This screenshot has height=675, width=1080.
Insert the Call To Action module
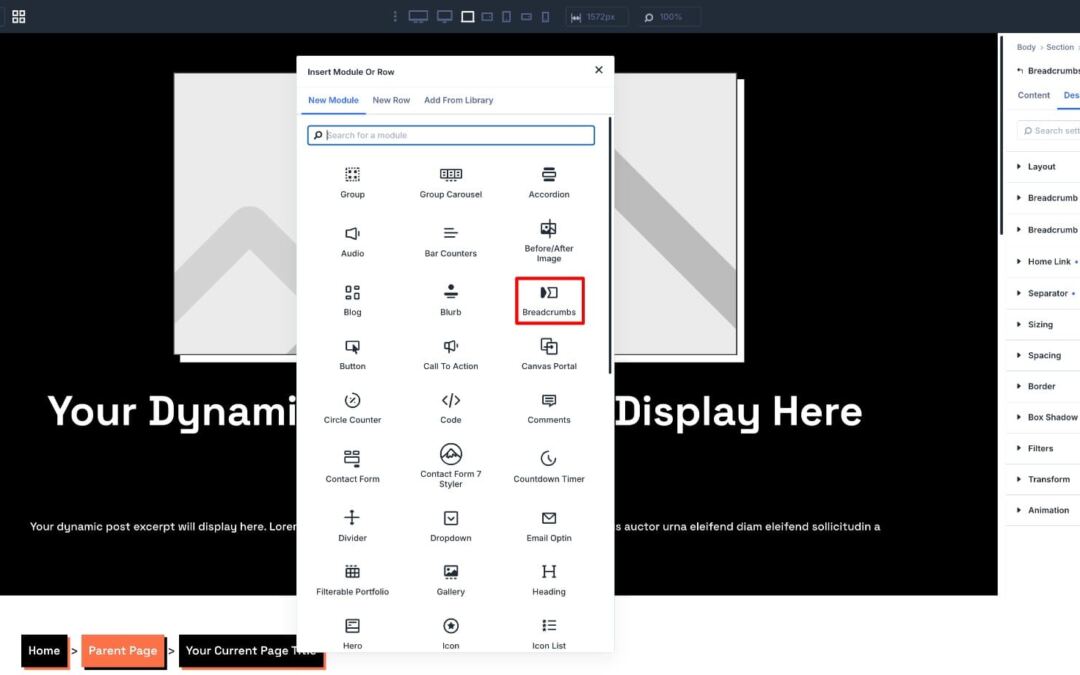(450, 354)
